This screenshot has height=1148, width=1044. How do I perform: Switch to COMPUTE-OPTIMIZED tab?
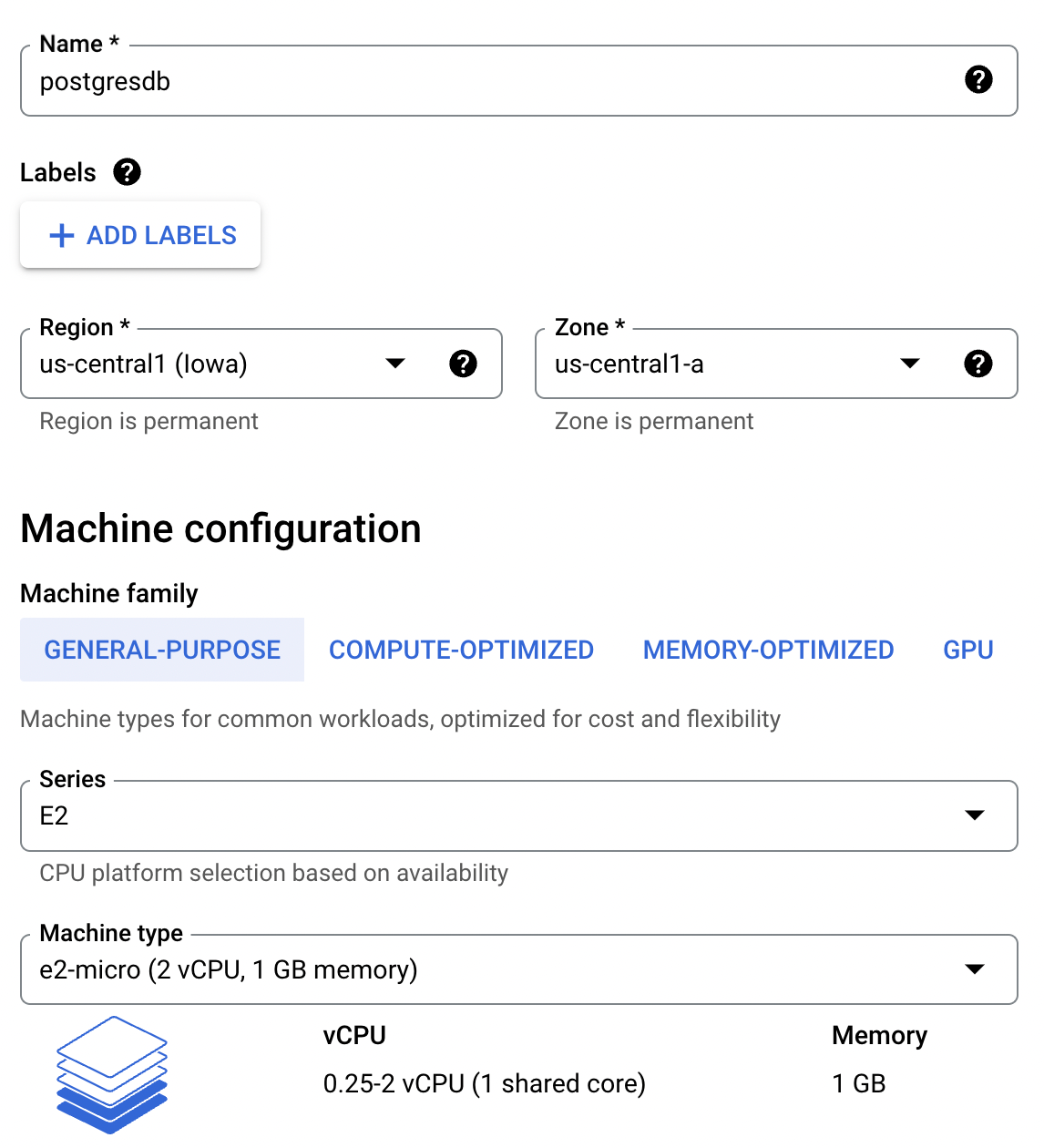coord(461,650)
